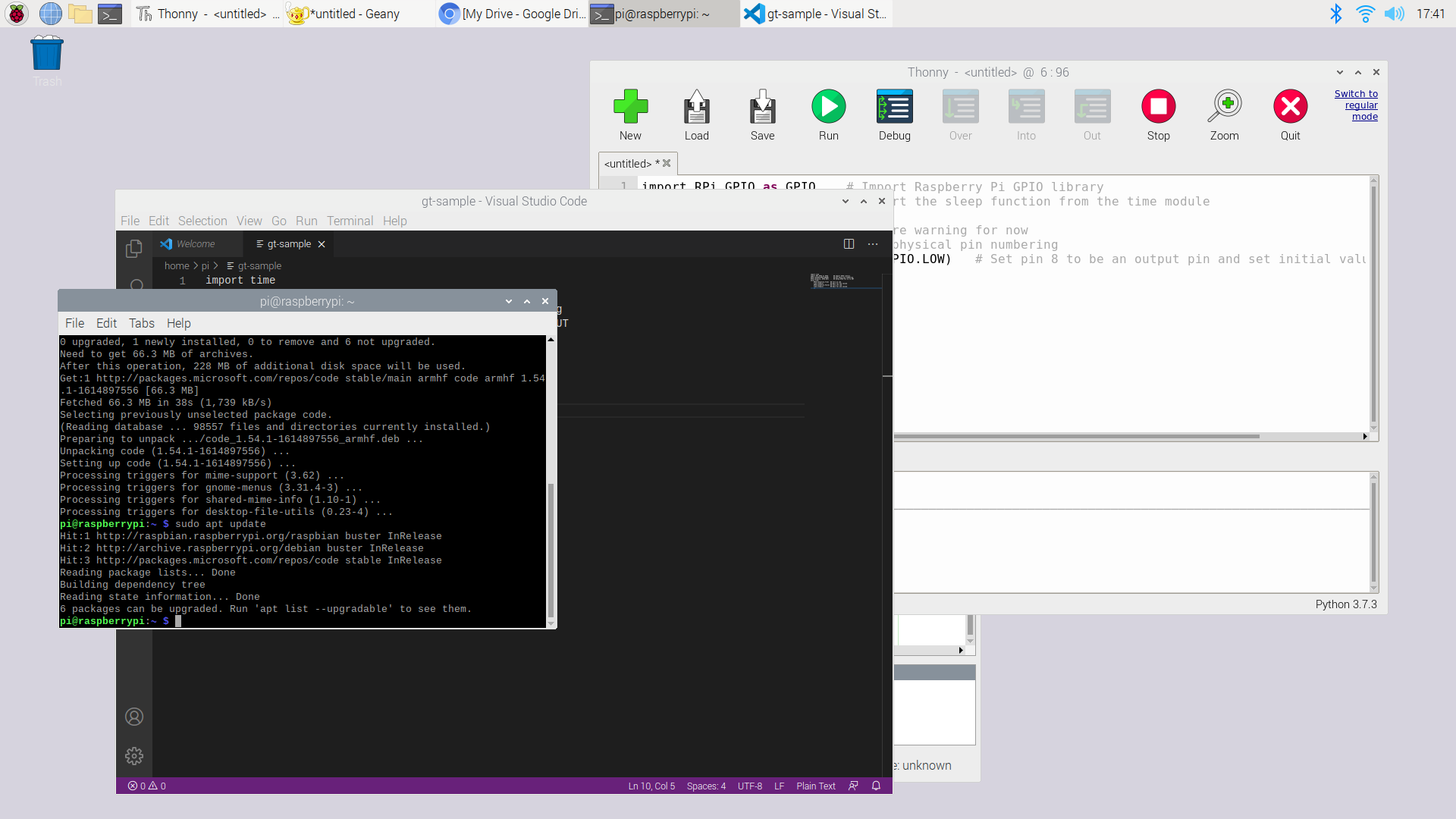Open Tabs menu in terminal window
The height and width of the screenshot is (819, 1456).
tap(141, 323)
